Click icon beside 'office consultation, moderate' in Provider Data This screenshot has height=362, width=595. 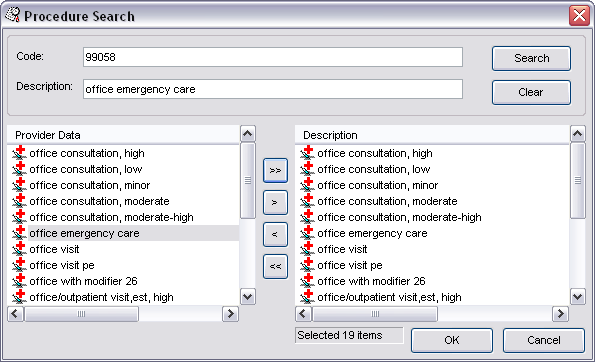click(x=19, y=200)
